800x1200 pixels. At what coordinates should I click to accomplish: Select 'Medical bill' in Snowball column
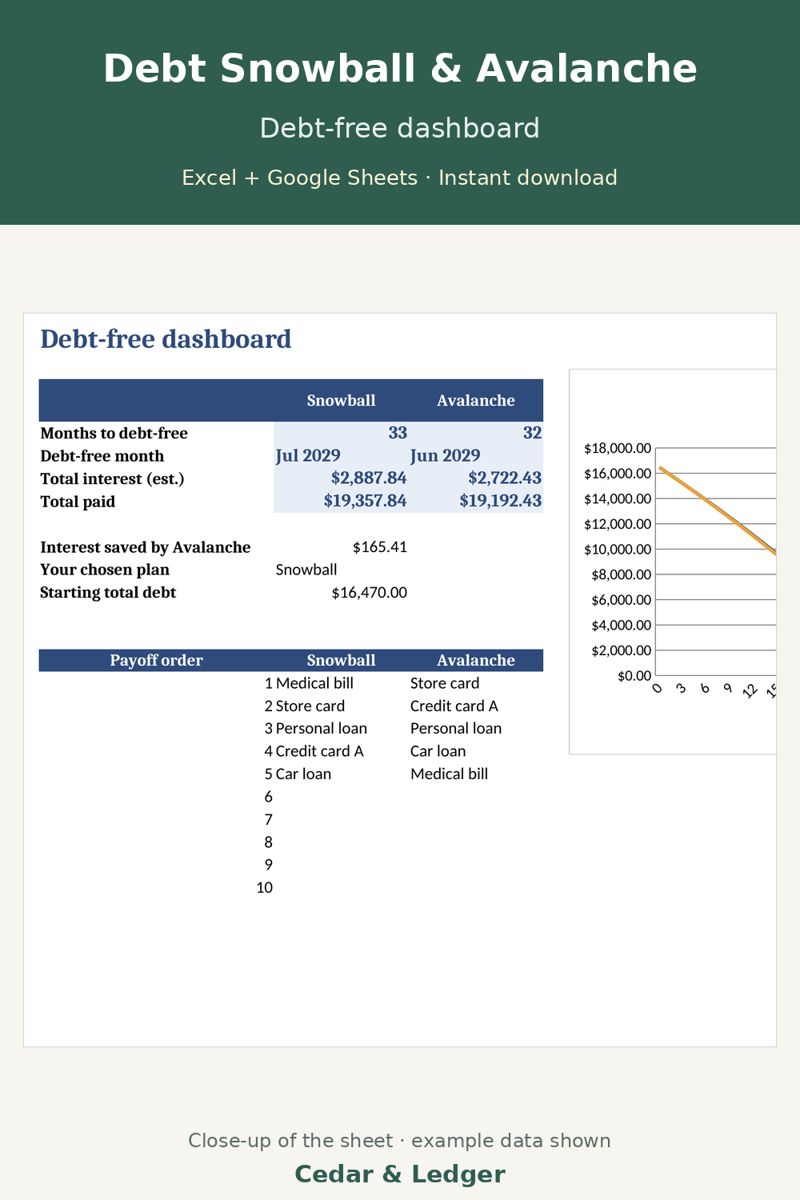point(315,683)
